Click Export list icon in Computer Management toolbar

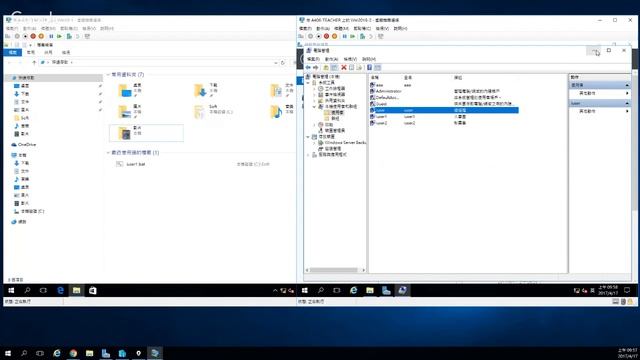(x=359, y=67)
